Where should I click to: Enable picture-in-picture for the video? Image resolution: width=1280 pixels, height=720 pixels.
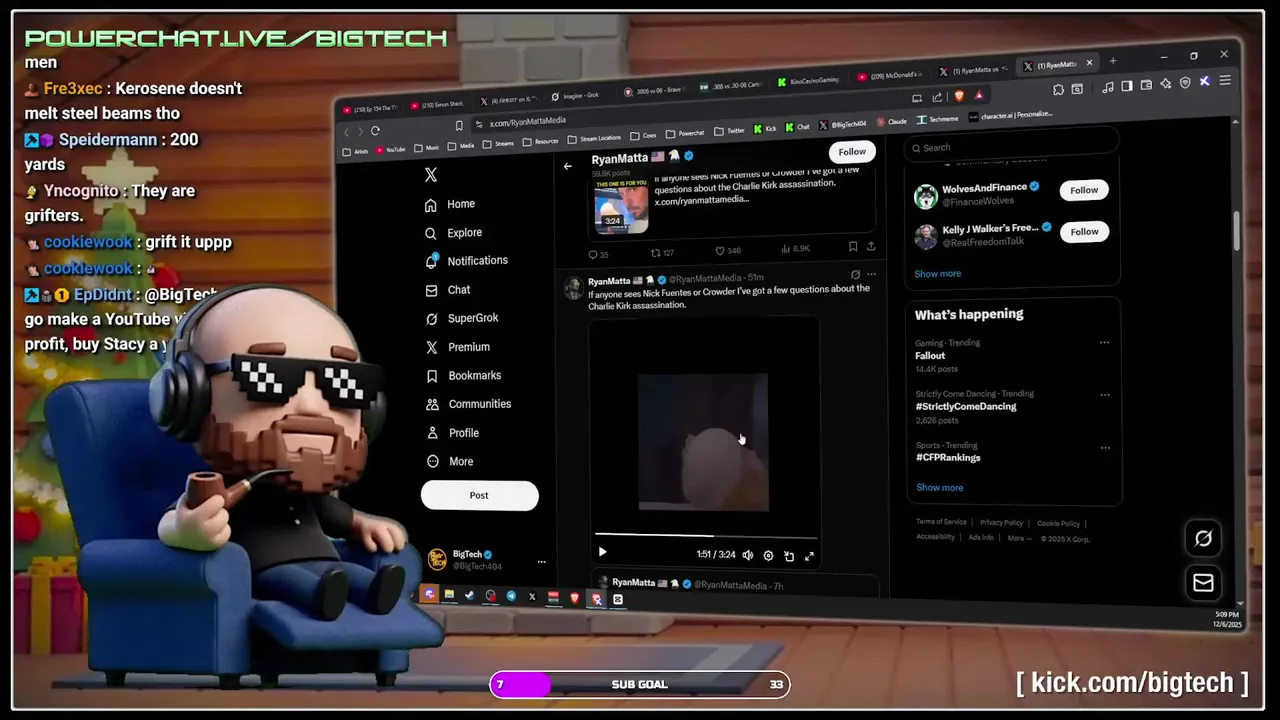pyautogui.click(x=789, y=556)
